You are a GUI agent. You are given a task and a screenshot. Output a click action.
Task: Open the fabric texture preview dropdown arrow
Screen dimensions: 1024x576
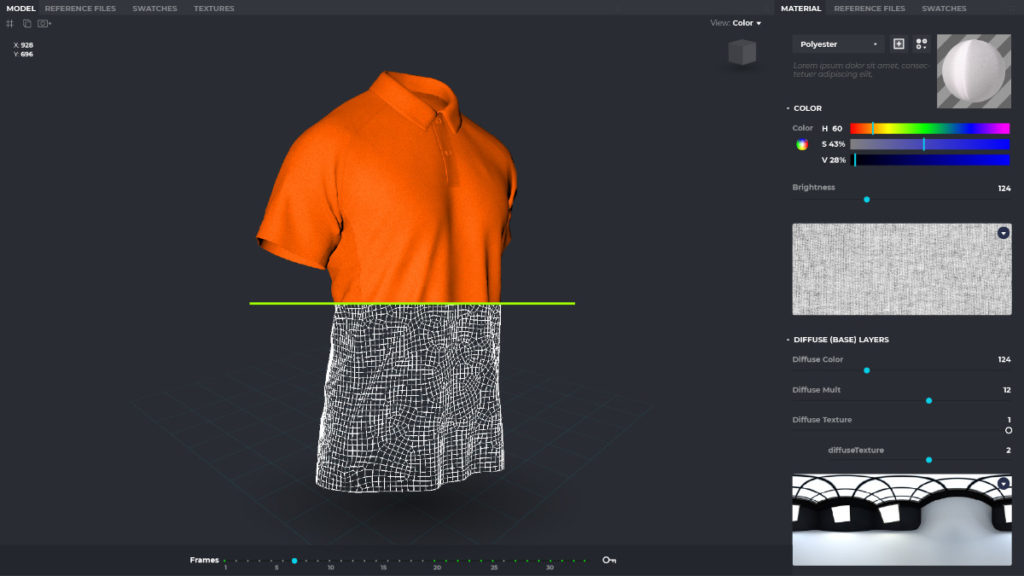(1003, 233)
